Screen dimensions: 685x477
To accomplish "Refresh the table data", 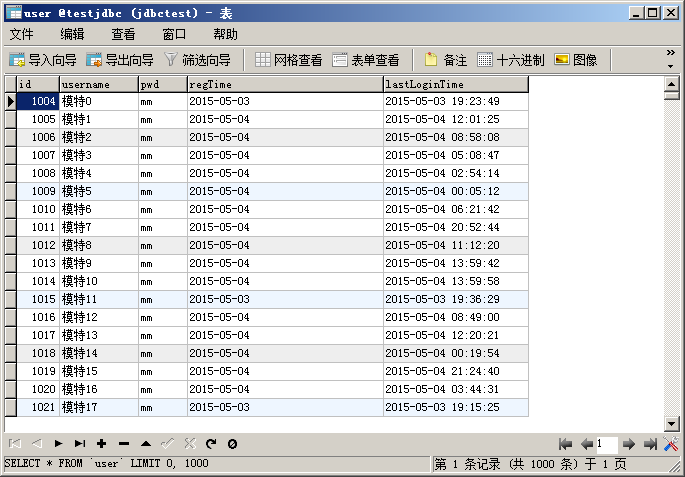I will tap(211, 444).
